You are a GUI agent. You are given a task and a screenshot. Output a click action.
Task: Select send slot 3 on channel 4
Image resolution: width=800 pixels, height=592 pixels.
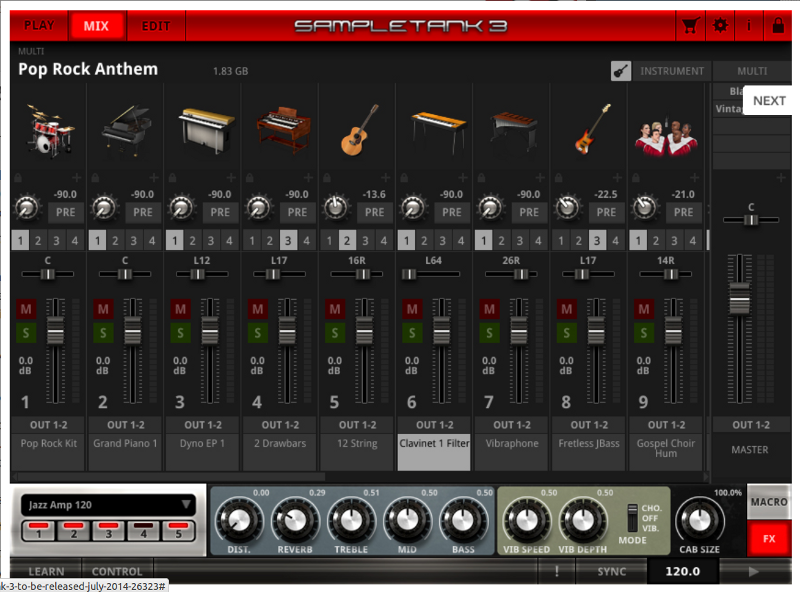coord(288,240)
